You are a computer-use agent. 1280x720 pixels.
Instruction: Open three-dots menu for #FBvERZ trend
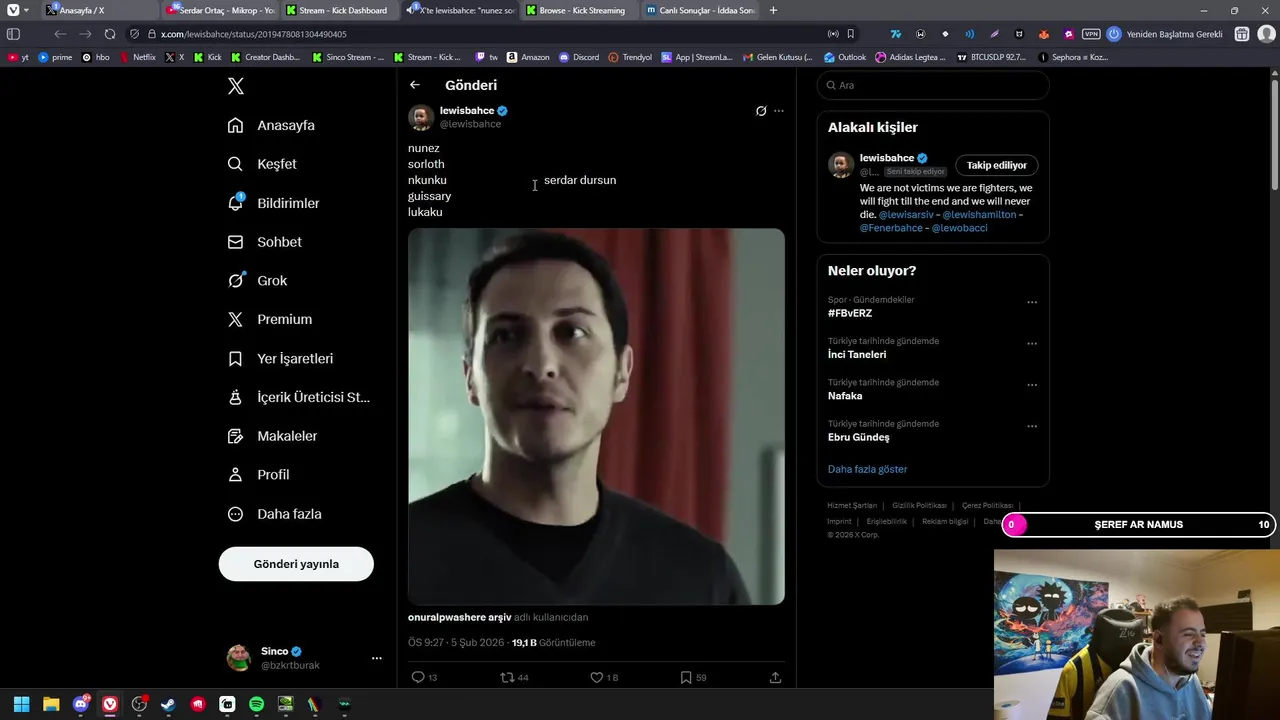[x=1032, y=302]
